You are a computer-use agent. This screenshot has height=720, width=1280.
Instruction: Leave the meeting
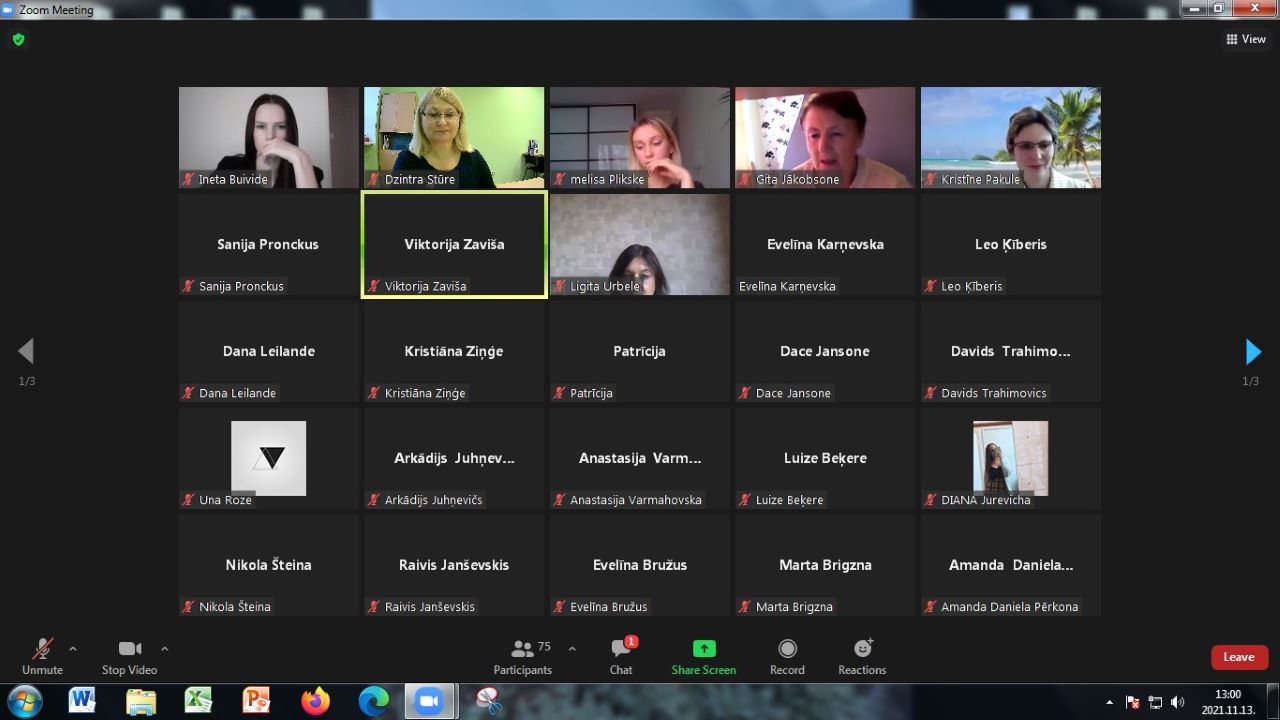pos(1239,657)
